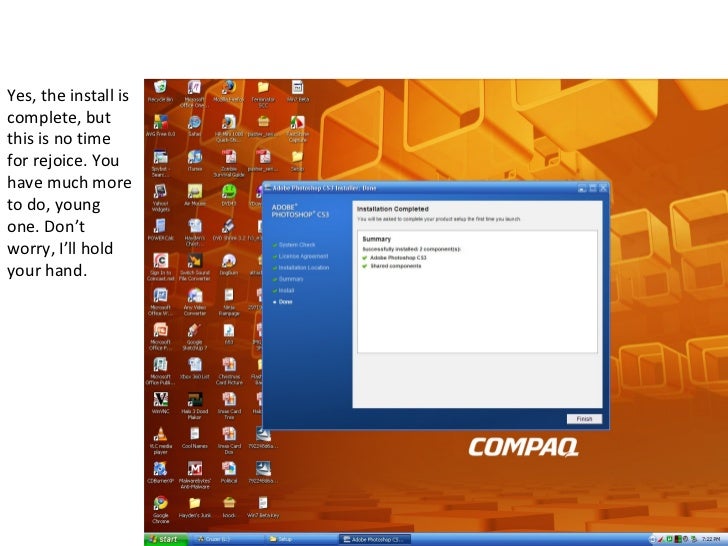Viewport: 728px width, 546px height.
Task: Click the License Agreement installer step
Action: point(300,256)
